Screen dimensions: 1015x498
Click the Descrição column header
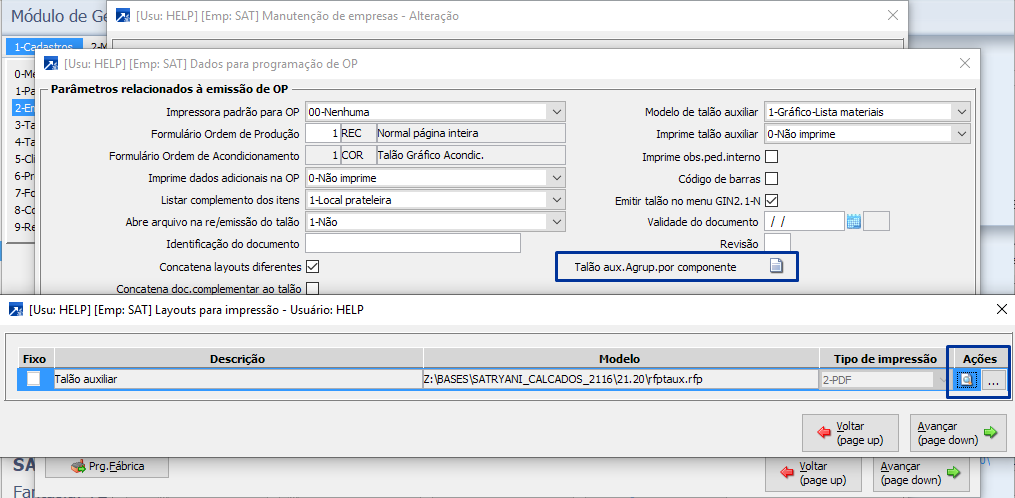point(238,359)
